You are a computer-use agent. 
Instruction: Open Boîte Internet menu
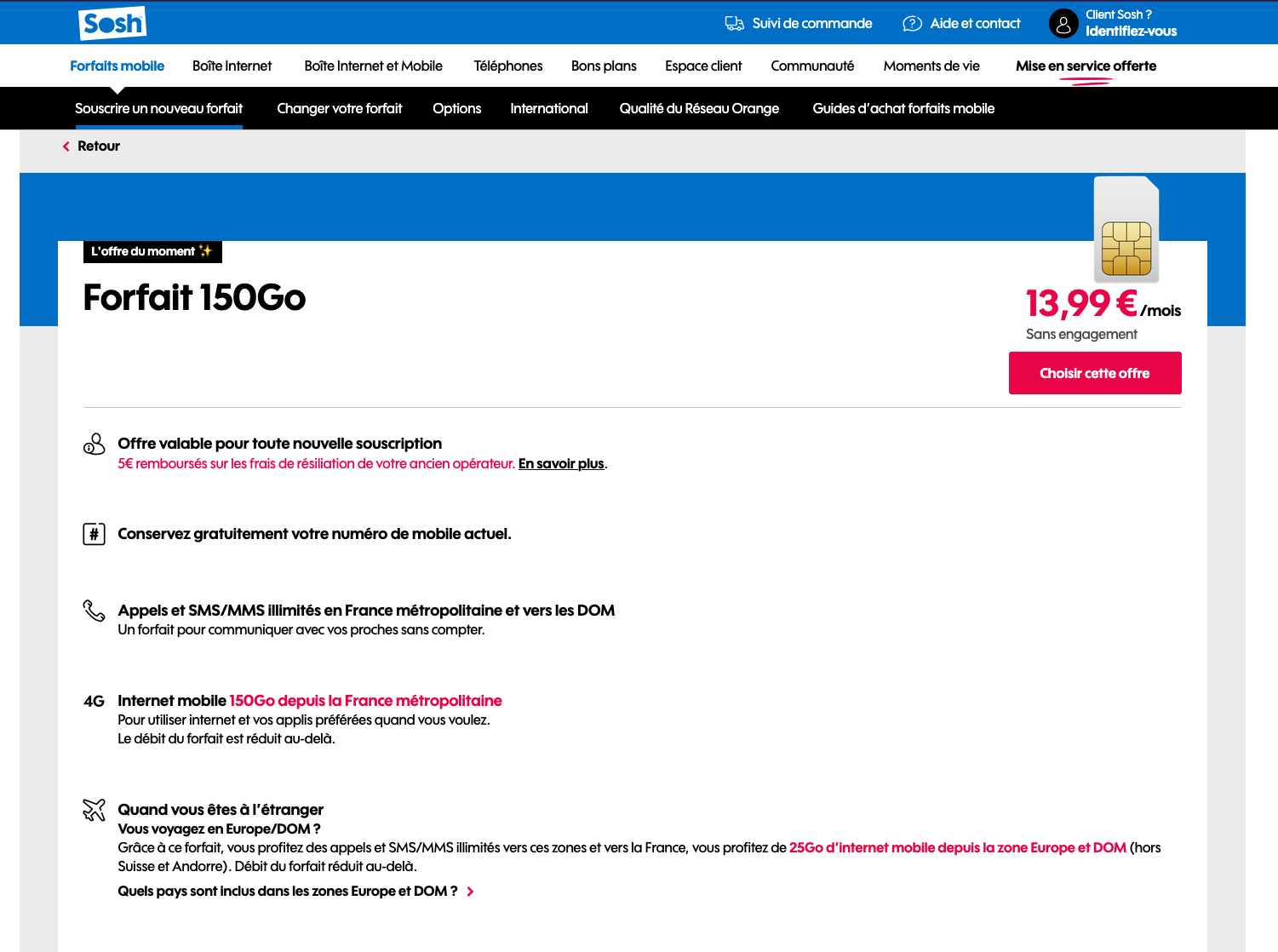pos(232,66)
